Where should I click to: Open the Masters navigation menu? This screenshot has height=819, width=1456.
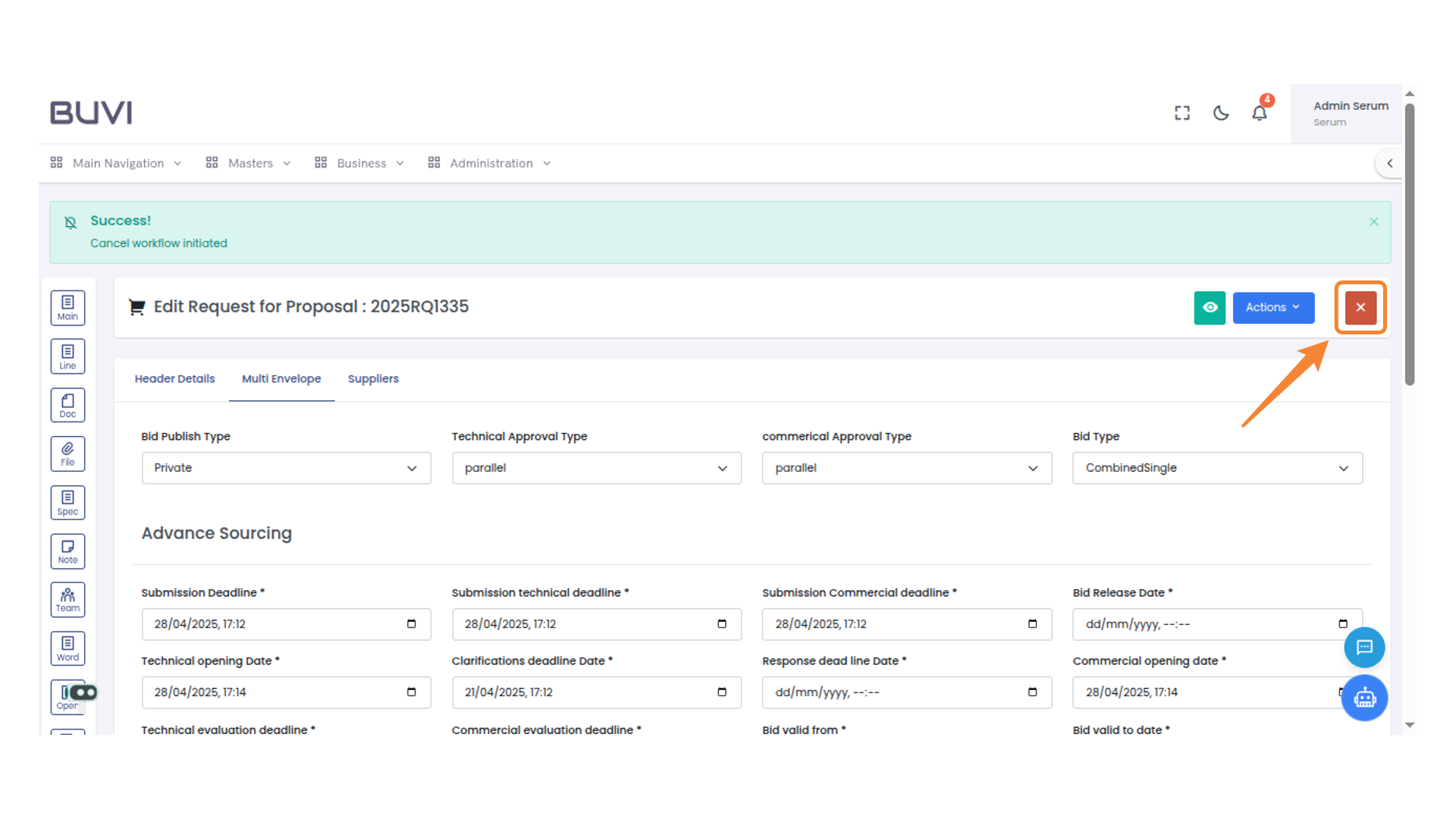coord(249,163)
